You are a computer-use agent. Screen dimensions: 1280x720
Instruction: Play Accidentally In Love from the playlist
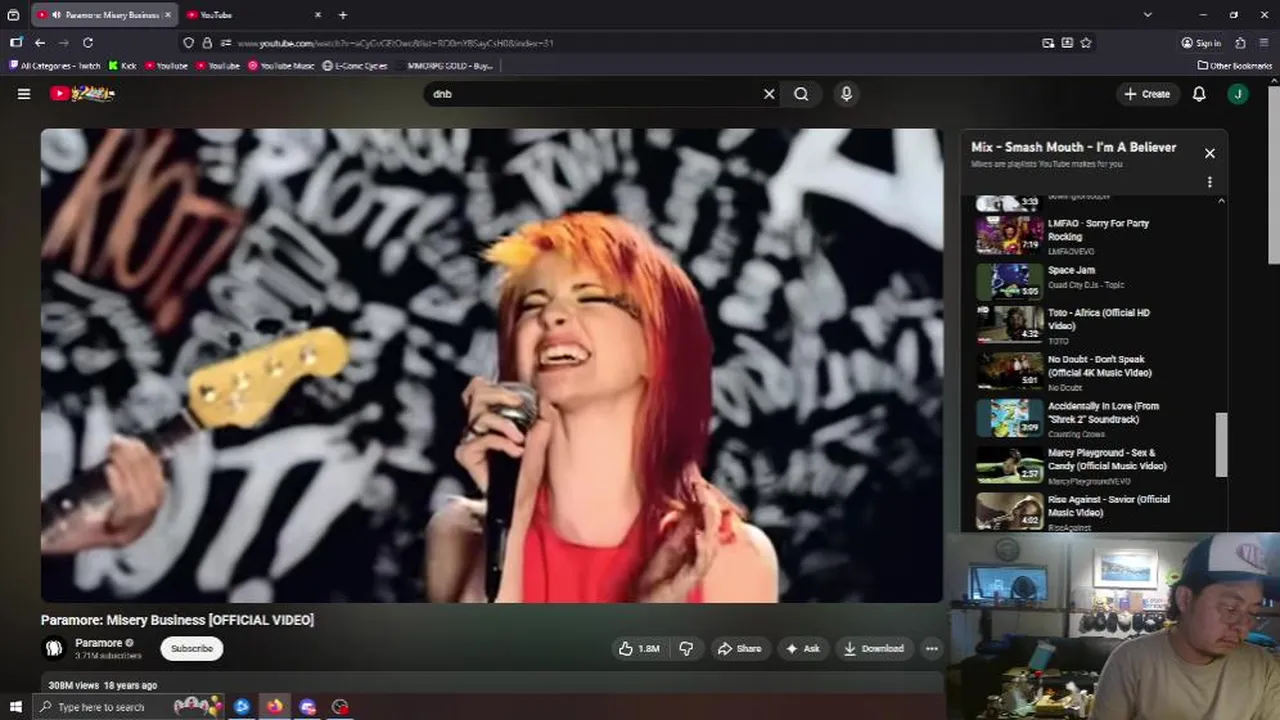1097,418
